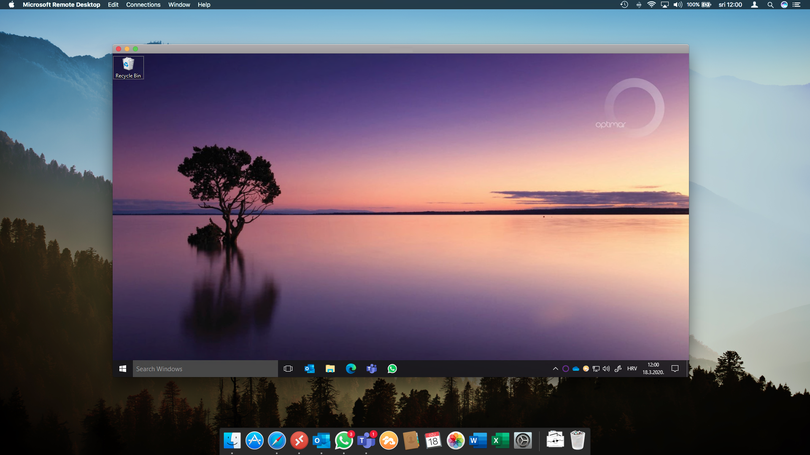
Task: Expand the hidden system tray icons
Action: (x=555, y=369)
